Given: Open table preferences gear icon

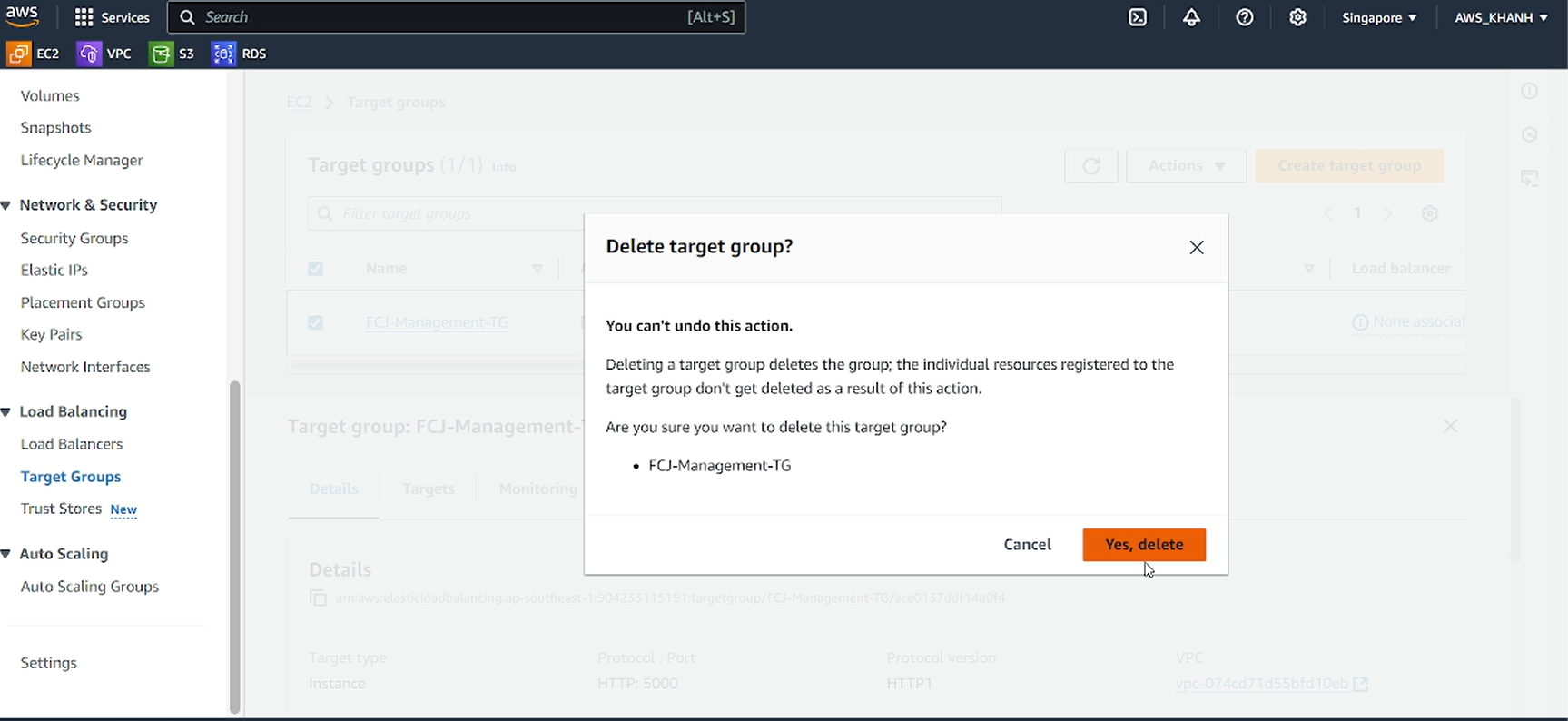Looking at the screenshot, I should (1430, 213).
